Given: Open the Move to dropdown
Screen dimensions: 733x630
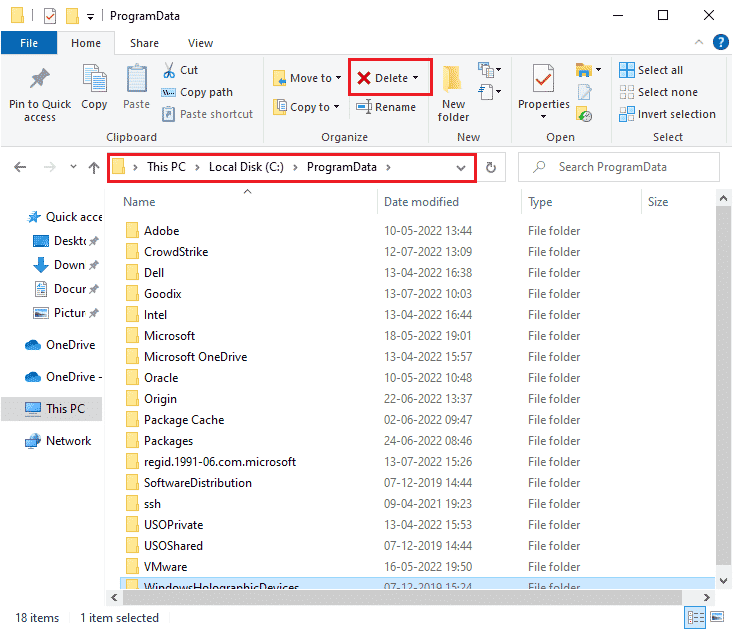Looking at the screenshot, I should pos(308,78).
